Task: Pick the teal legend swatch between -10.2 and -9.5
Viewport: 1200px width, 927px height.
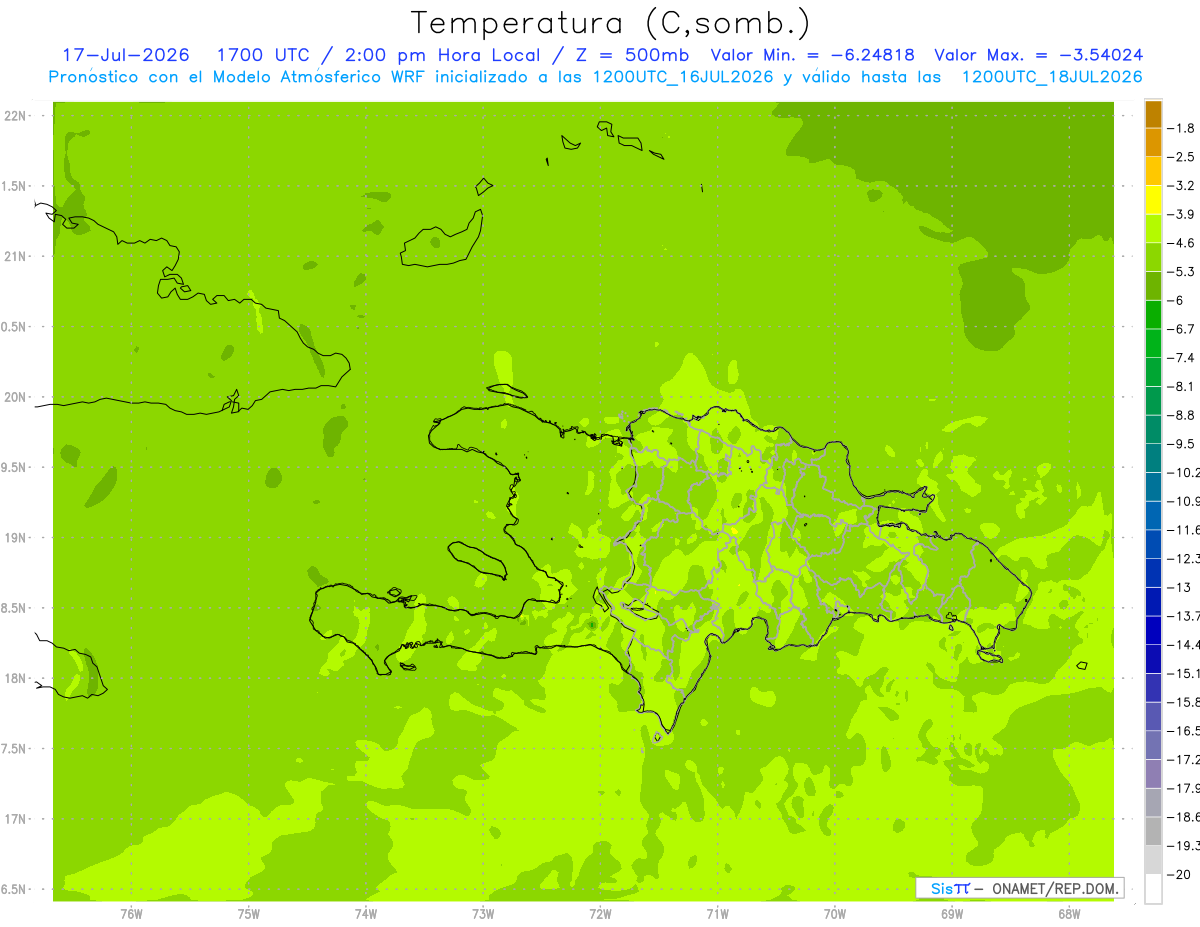Action: [1153, 458]
